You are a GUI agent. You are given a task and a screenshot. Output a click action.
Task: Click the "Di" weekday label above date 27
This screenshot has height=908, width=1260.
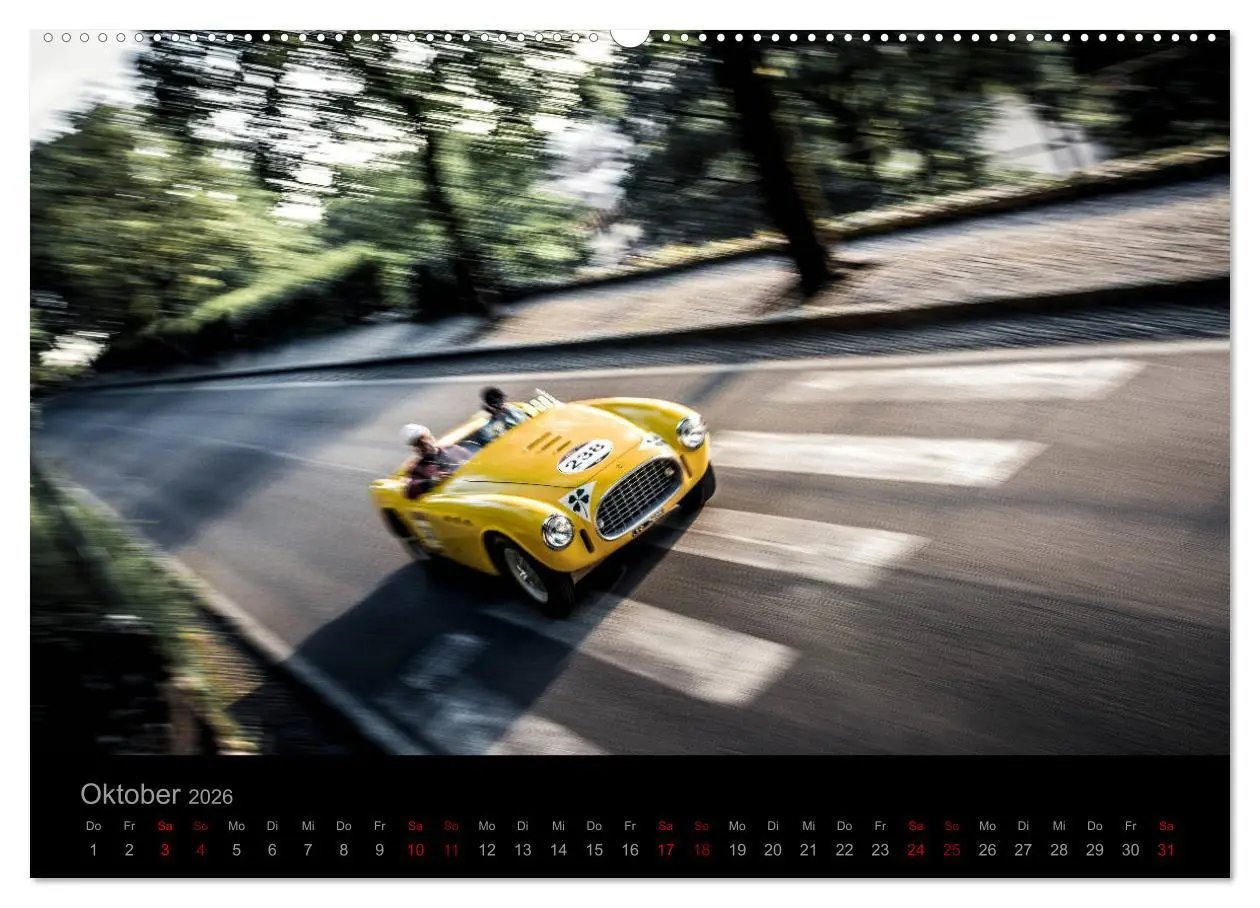[1023, 826]
